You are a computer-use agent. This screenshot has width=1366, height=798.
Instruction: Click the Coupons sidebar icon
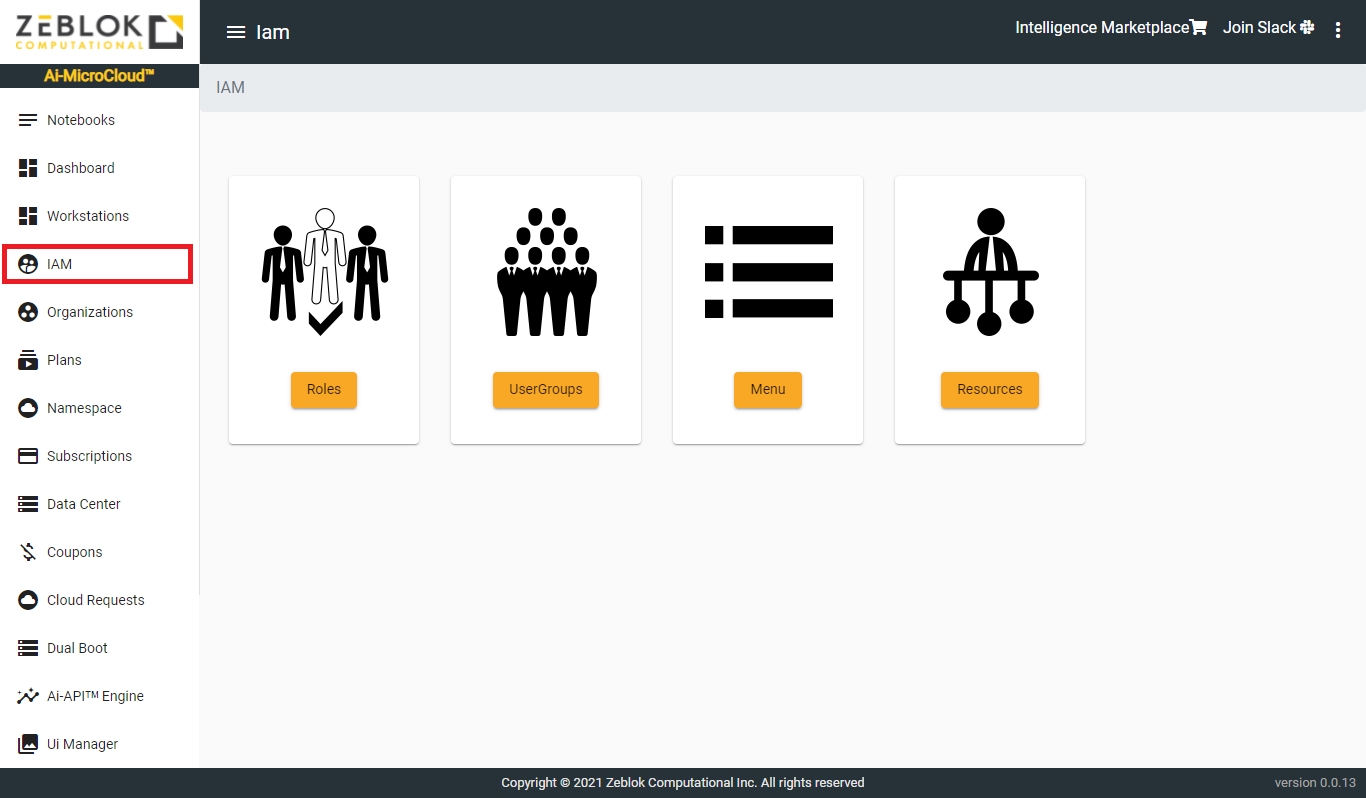tap(28, 552)
